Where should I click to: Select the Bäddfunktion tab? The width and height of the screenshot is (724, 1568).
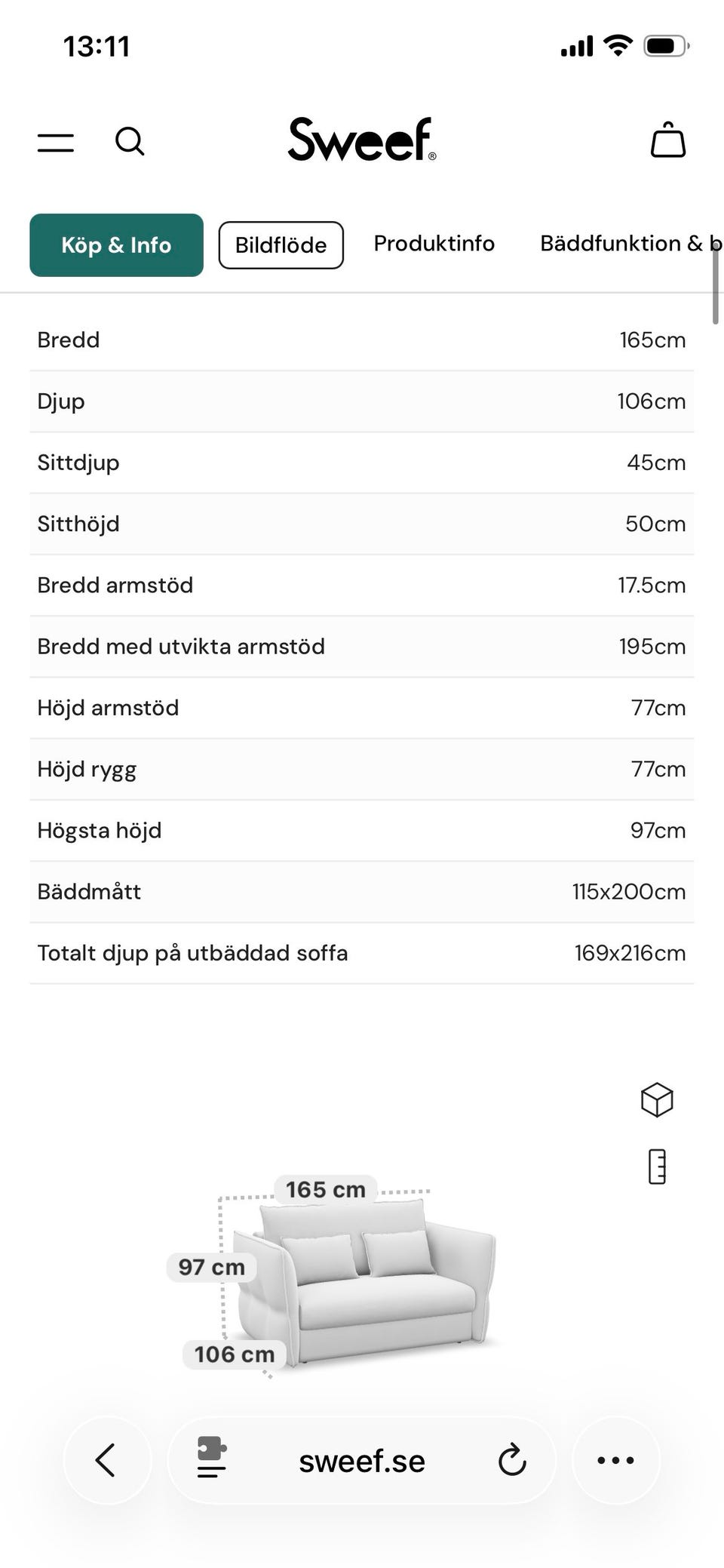pyautogui.click(x=626, y=244)
